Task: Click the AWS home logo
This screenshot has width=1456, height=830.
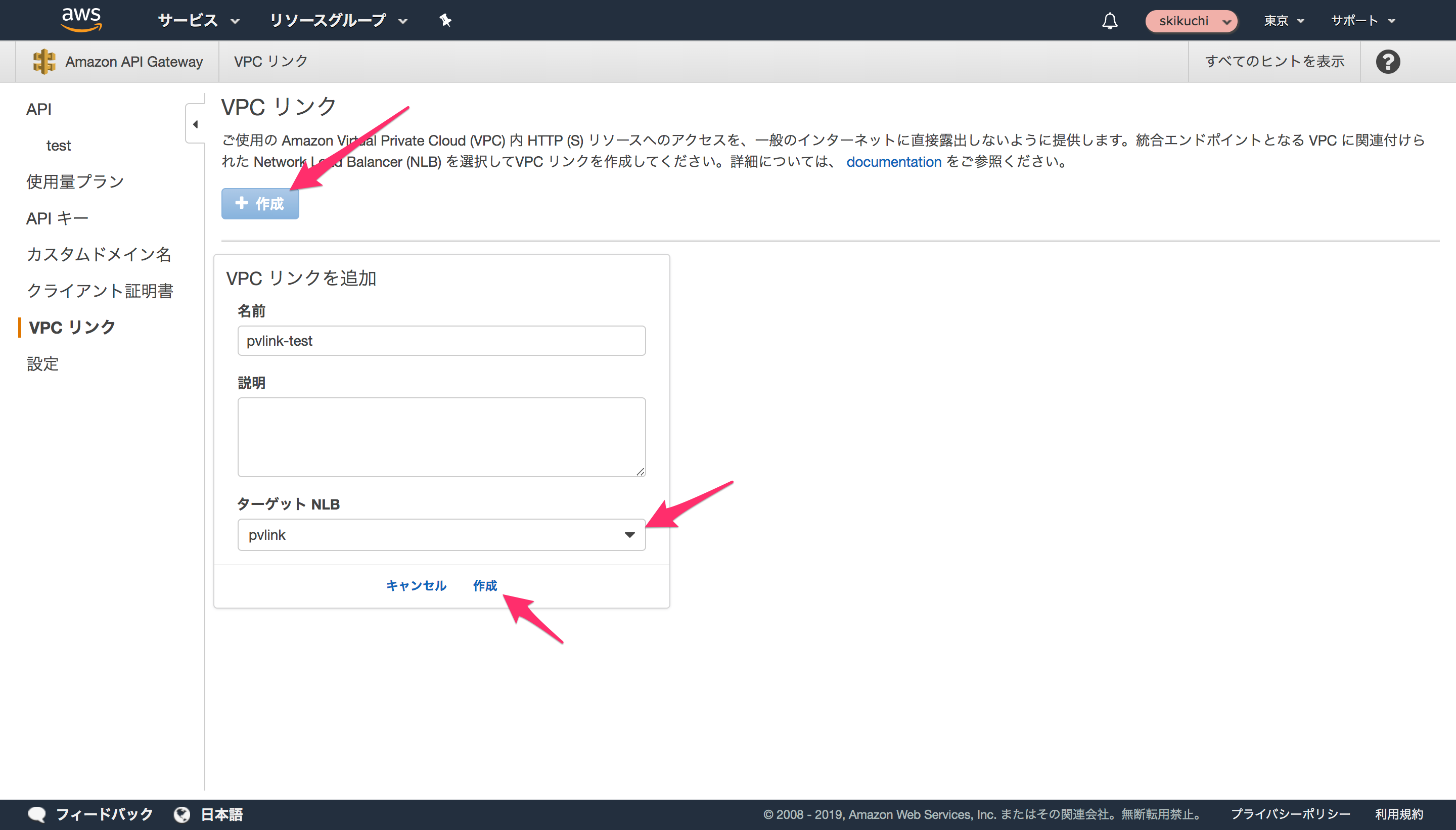Action: click(x=81, y=20)
